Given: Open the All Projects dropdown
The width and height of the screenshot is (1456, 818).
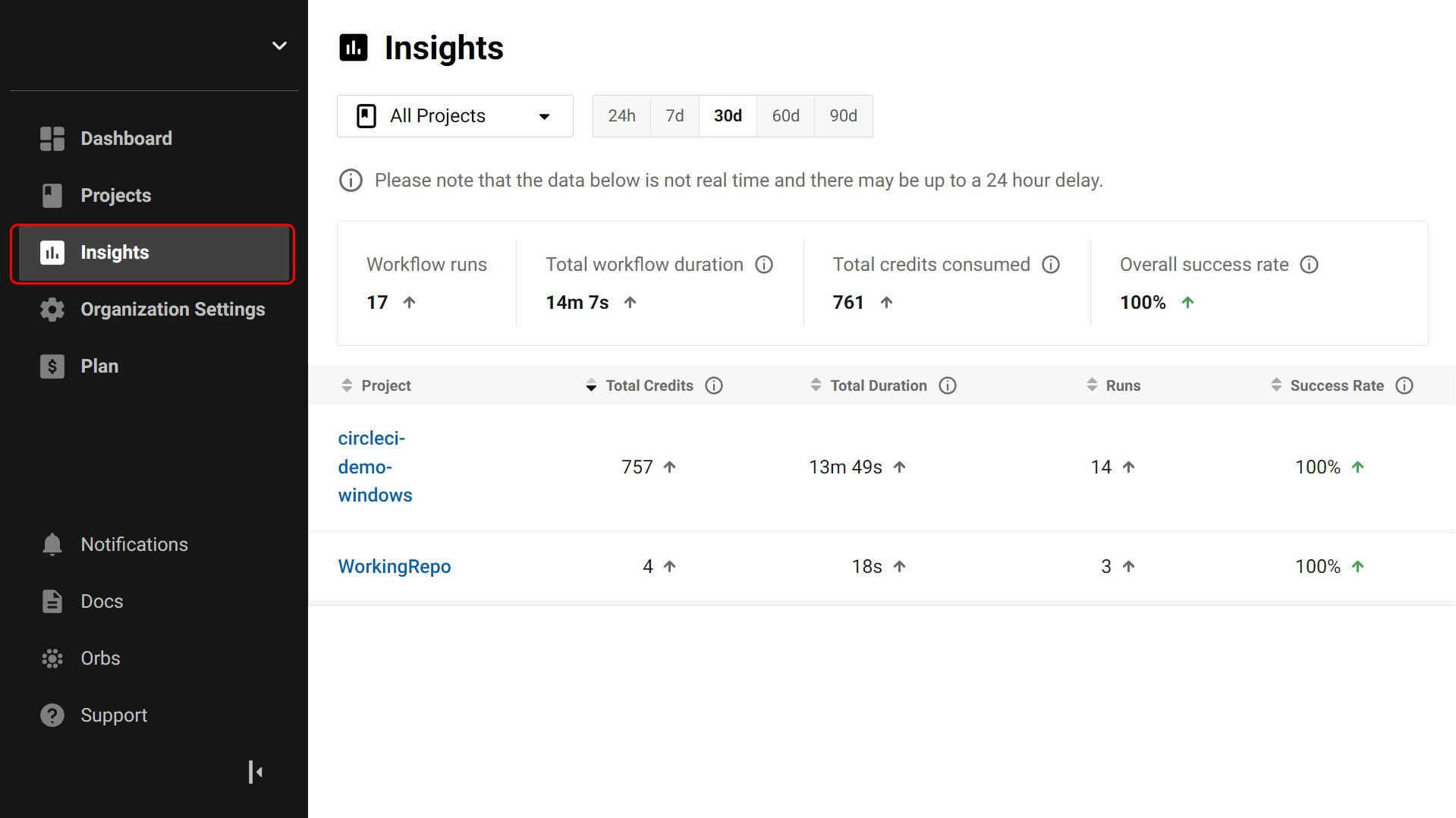Looking at the screenshot, I should pos(454,115).
